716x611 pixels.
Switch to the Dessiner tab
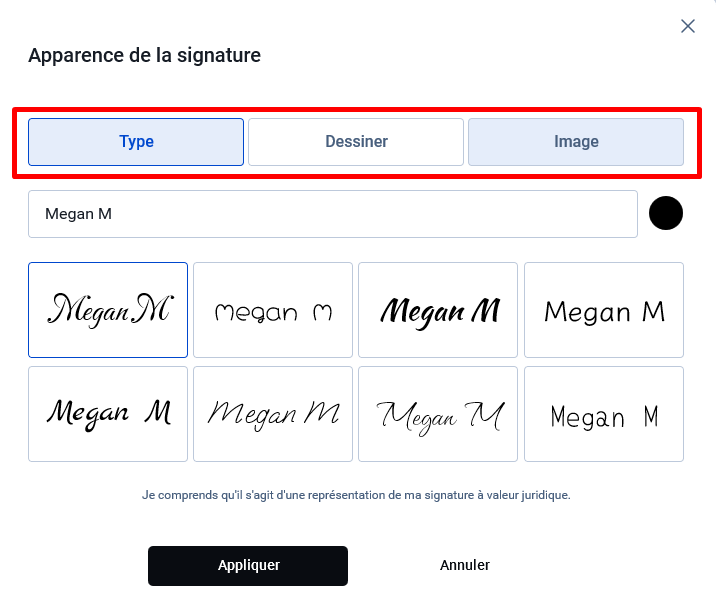tap(356, 142)
